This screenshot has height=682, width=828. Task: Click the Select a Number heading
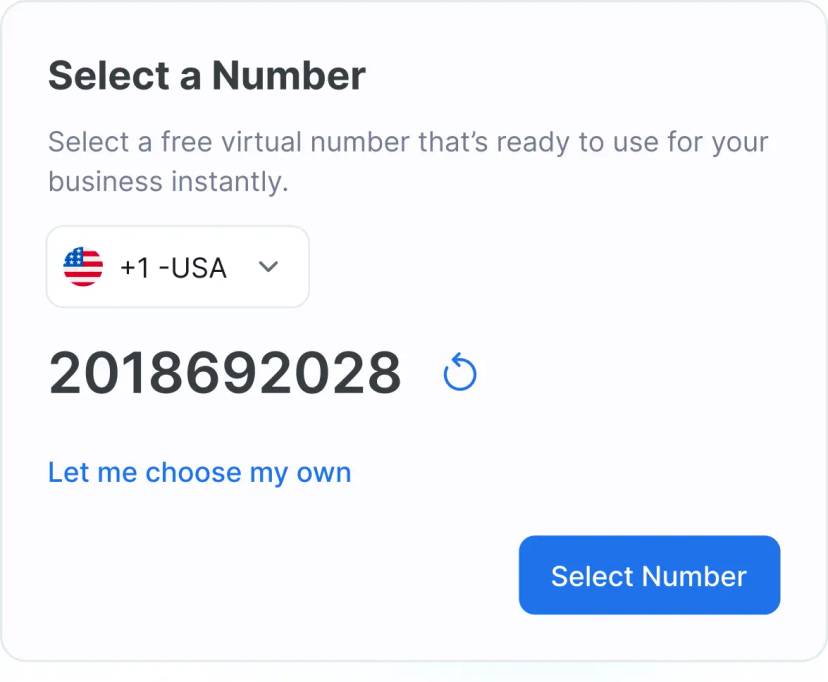coord(207,75)
